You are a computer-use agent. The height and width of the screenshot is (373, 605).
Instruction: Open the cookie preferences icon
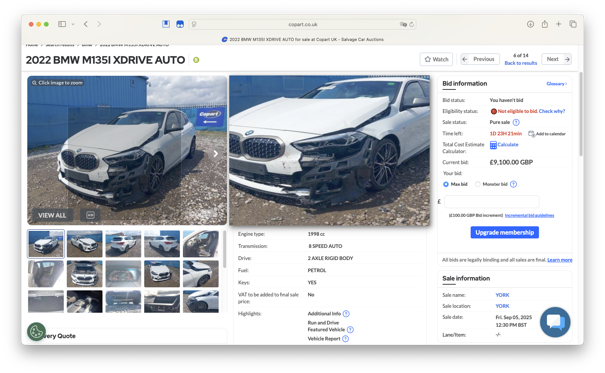(x=36, y=332)
